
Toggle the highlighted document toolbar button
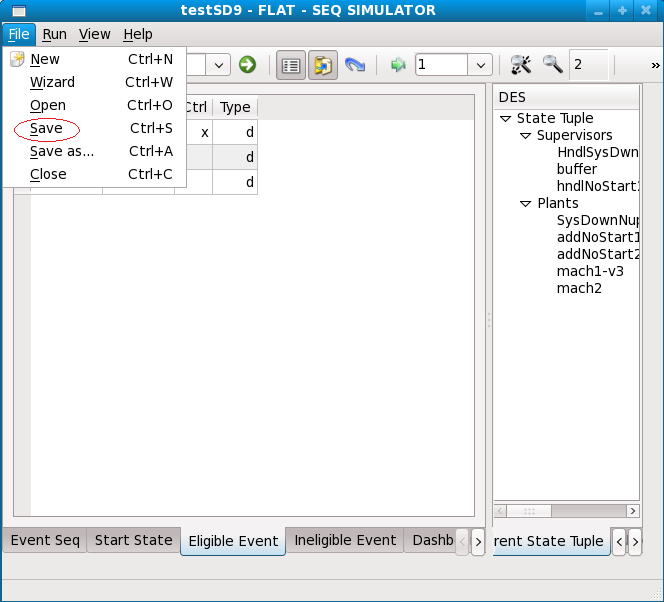point(323,65)
